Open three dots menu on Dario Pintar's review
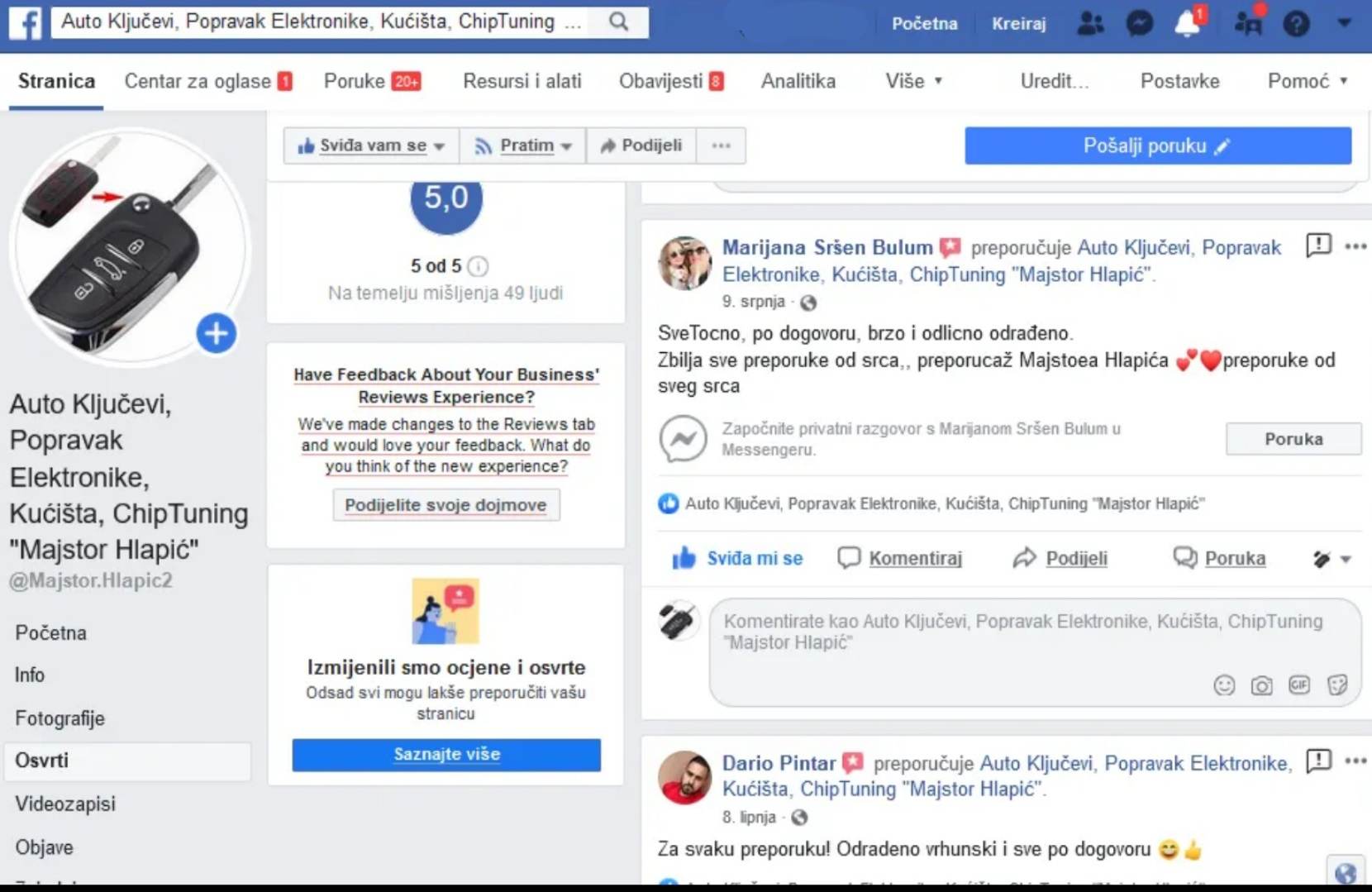This screenshot has width=1372, height=892. 1355,761
